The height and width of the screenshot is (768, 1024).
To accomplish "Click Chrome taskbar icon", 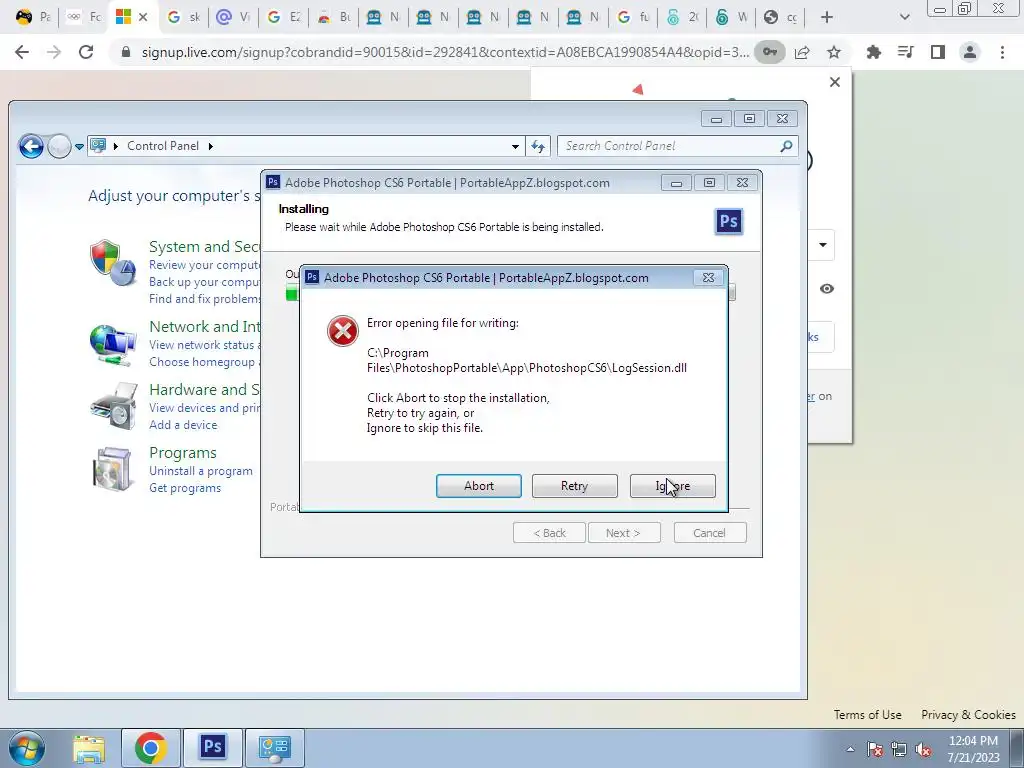I will coord(150,748).
